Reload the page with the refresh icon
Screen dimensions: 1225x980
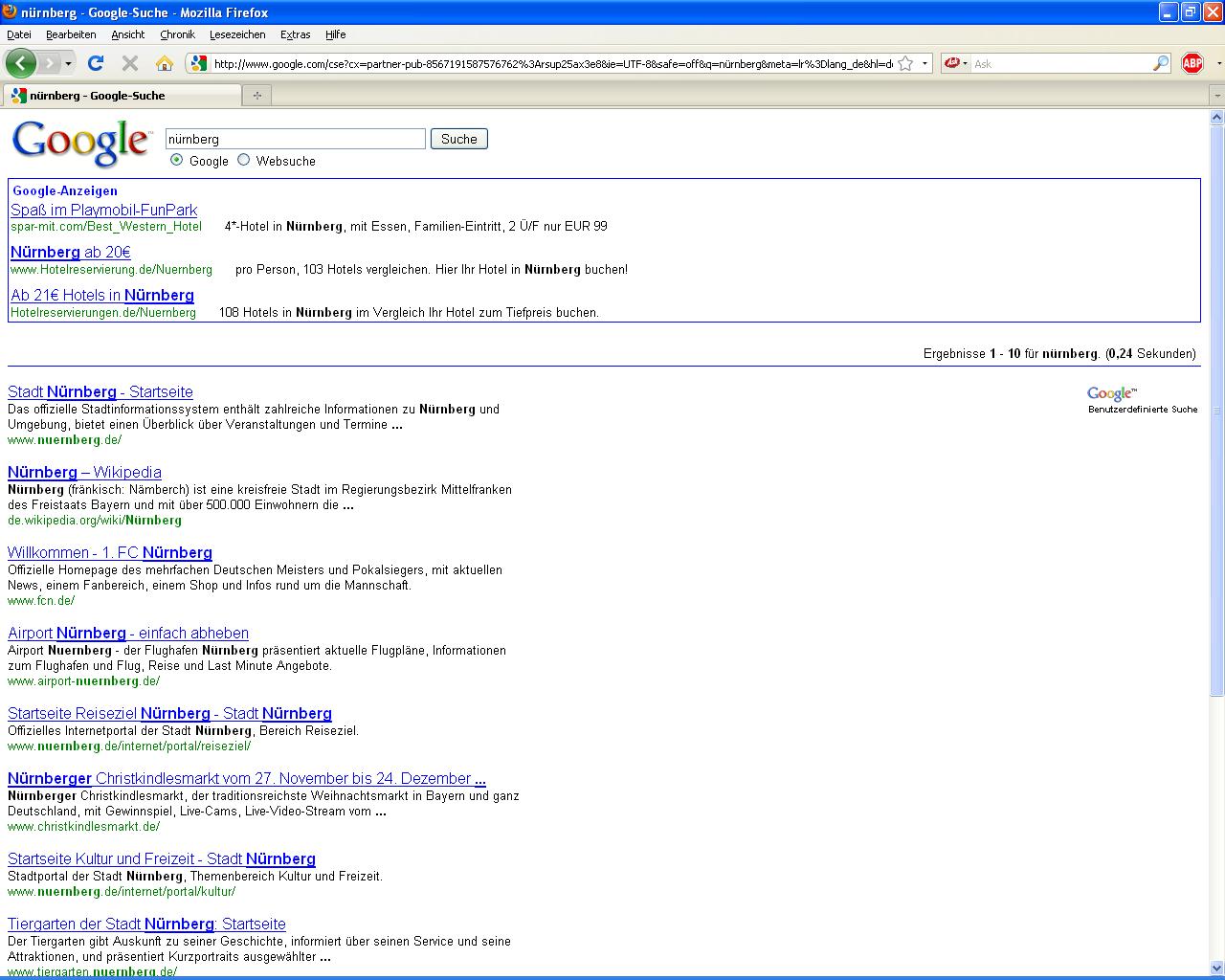(95, 63)
